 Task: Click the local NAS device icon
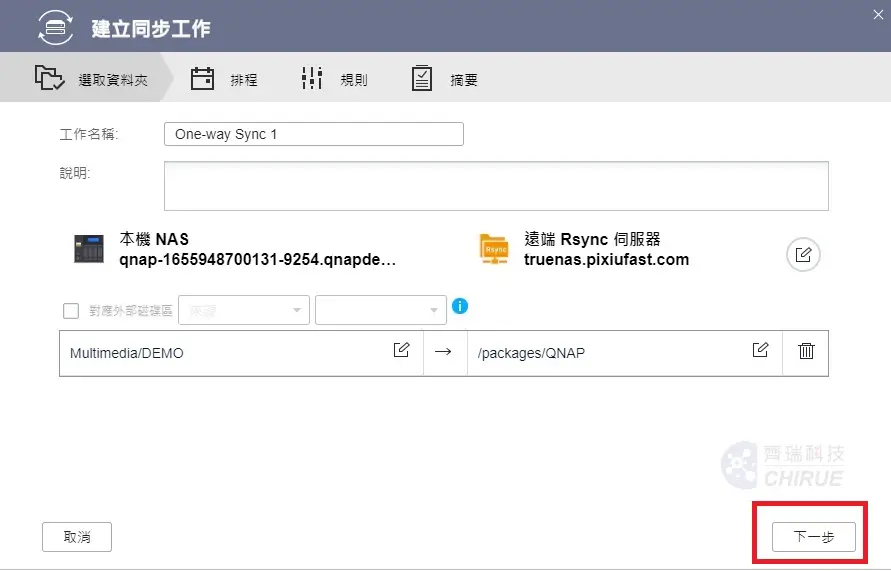coord(89,249)
